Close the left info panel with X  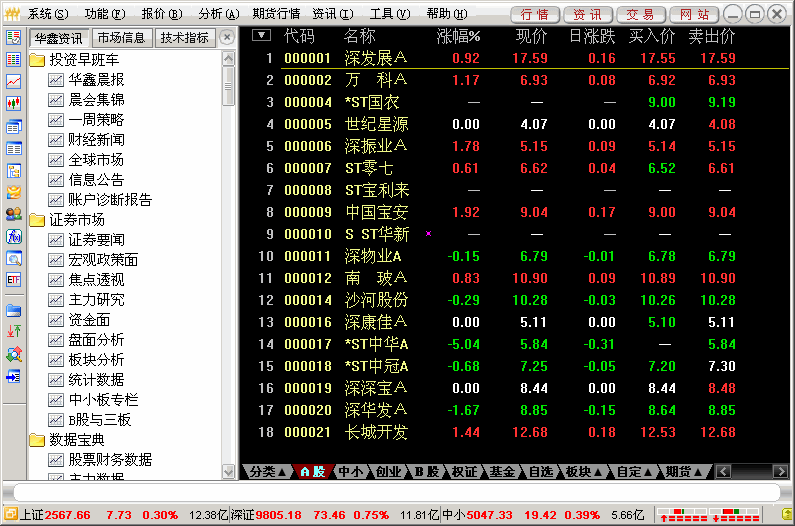227,38
